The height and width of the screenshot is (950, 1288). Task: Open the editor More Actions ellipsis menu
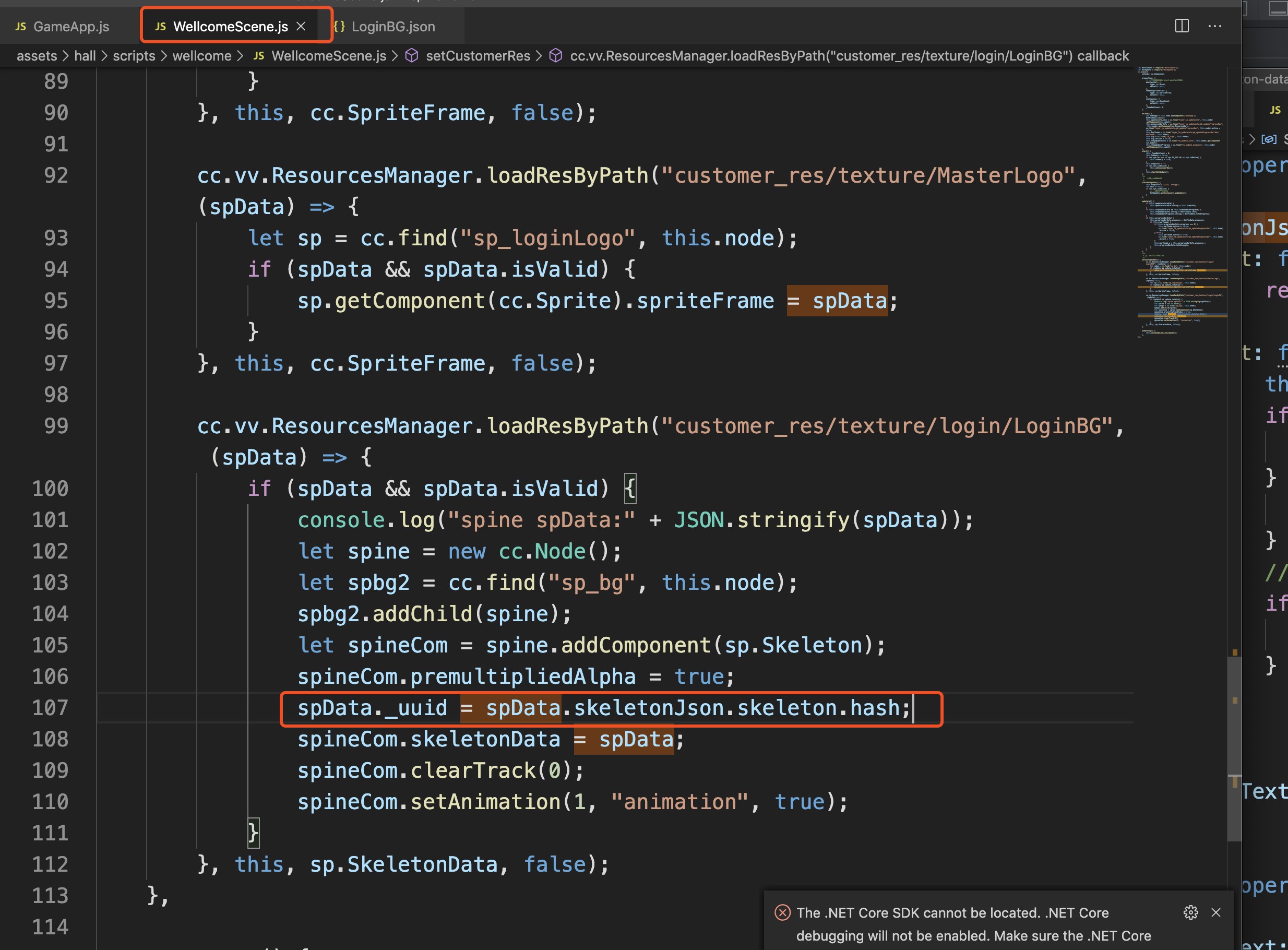click(x=1214, y=26)
